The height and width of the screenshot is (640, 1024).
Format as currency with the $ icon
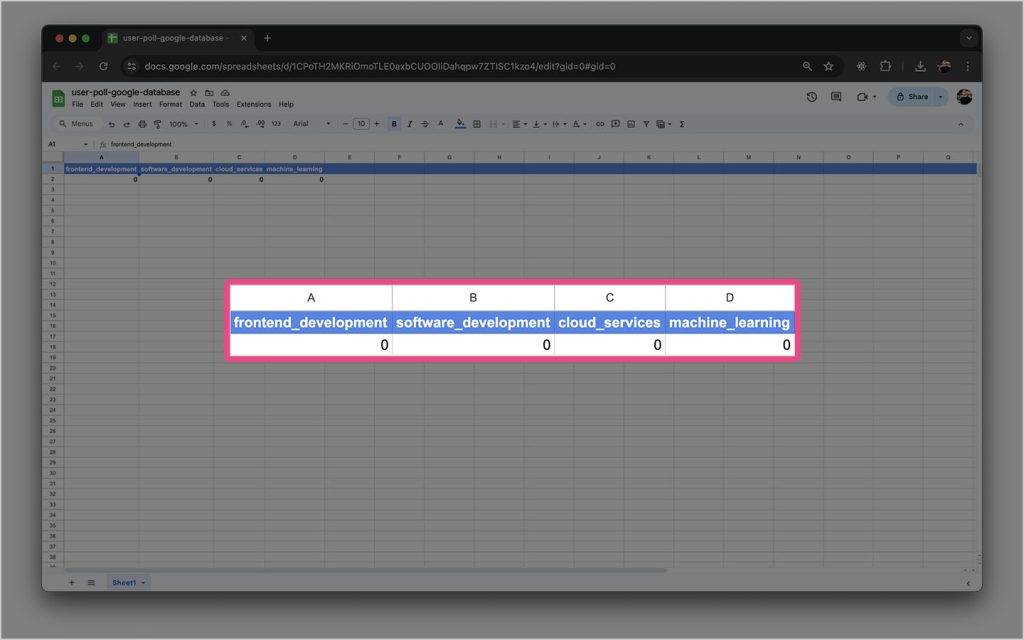point(214,124)
